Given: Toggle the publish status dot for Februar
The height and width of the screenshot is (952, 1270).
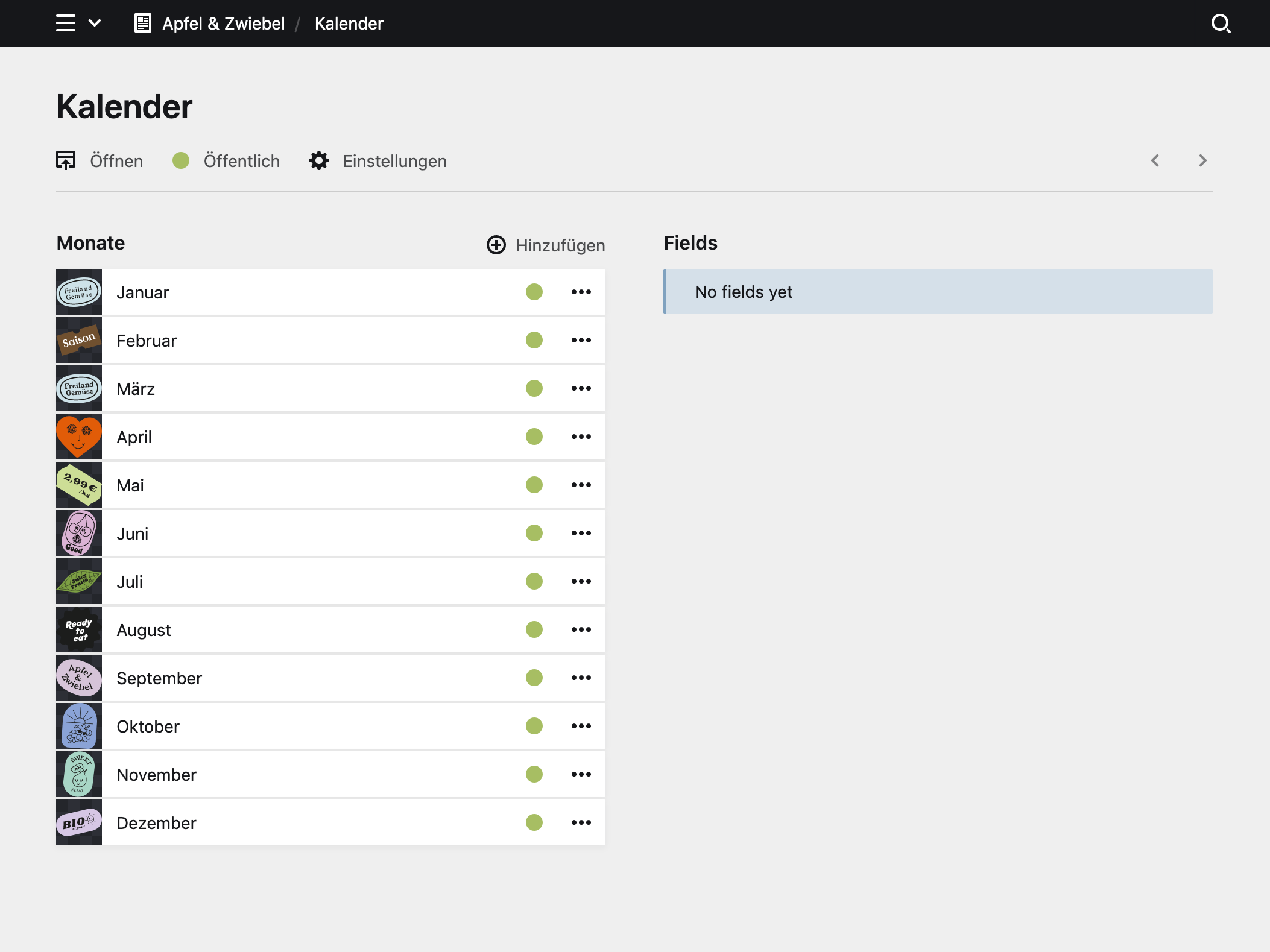Looking at the screenshot, I should click(x=534, y=340).
